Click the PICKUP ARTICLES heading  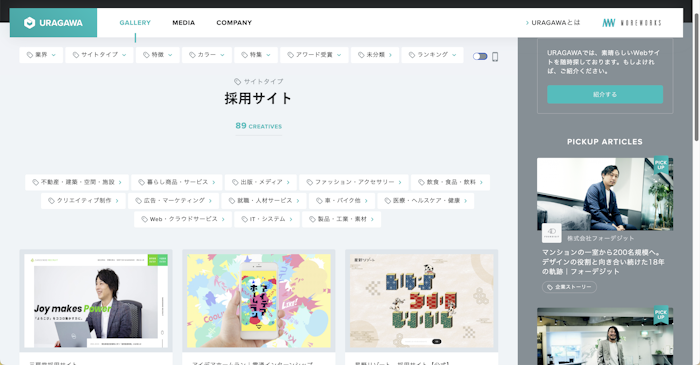[605, 142]
